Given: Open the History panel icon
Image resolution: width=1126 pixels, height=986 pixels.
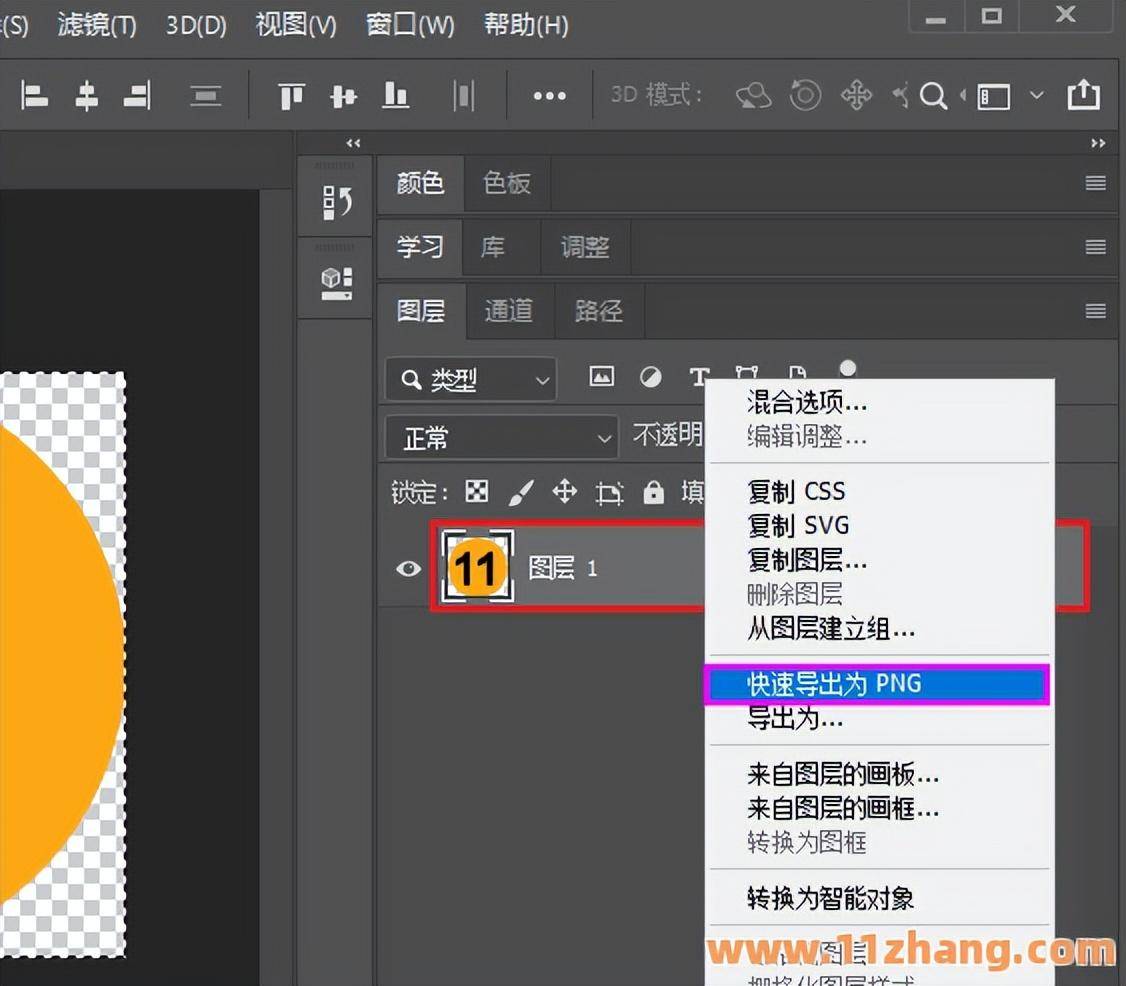Looking at the screenshot, I should pyautogui.click(x=337, y=203).
